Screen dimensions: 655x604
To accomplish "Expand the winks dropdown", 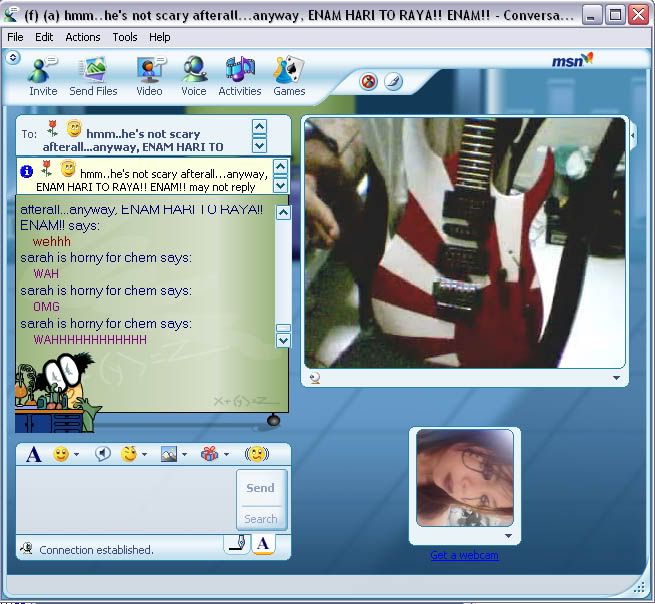I will click(x=144, y=455).
